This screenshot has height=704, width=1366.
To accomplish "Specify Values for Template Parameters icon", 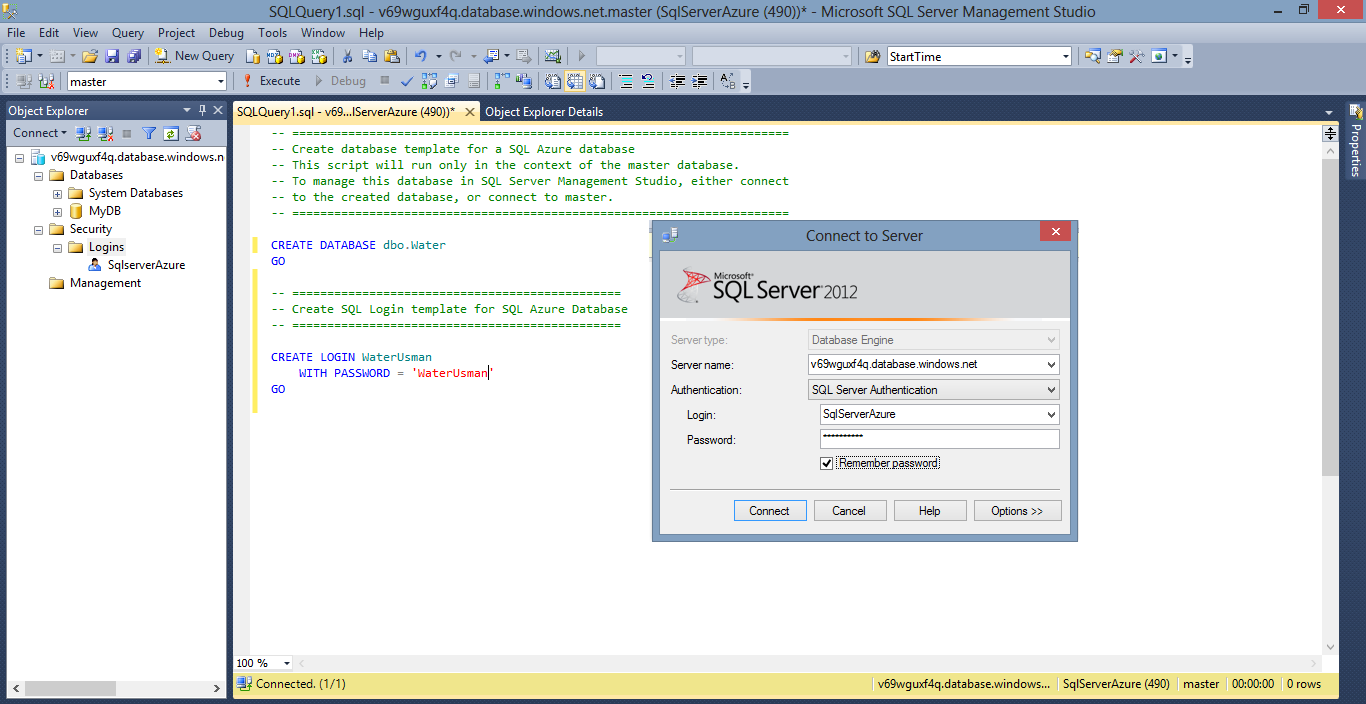I will 727,81.
